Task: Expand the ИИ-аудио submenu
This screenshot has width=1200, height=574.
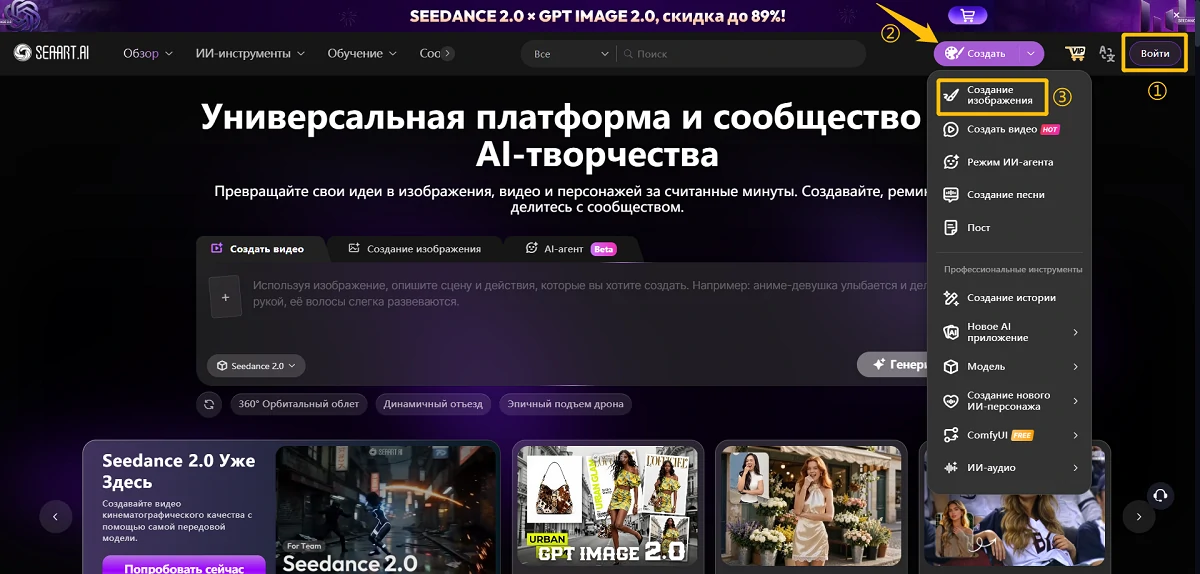Action: (1075, 468)
